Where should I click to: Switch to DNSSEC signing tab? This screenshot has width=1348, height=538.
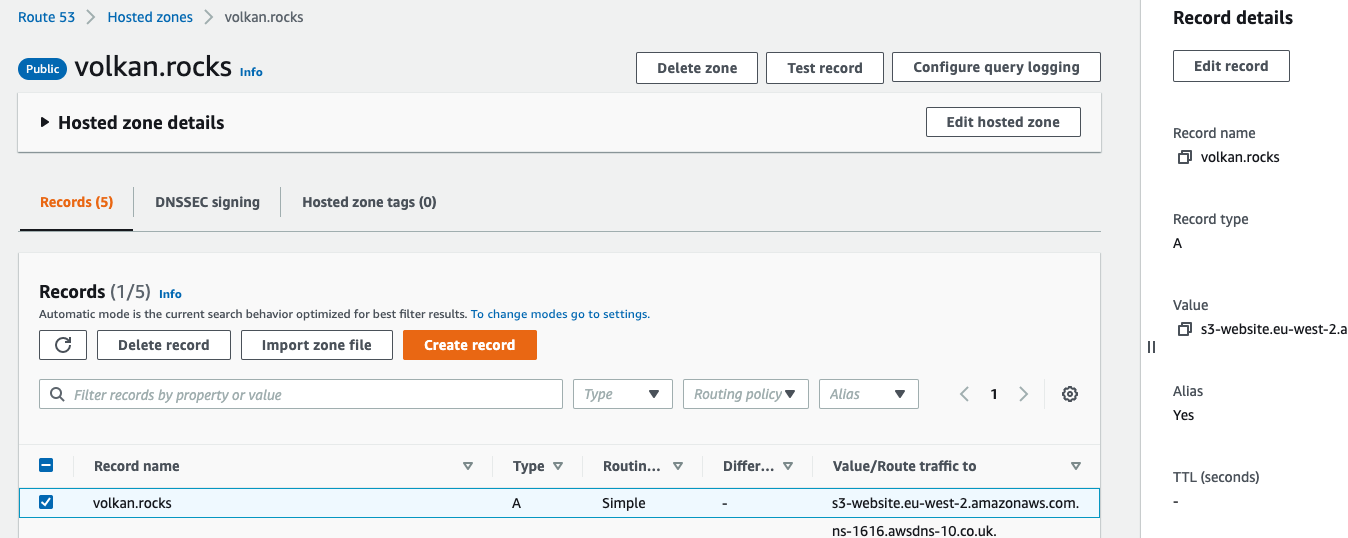click(x=207, y=202)
